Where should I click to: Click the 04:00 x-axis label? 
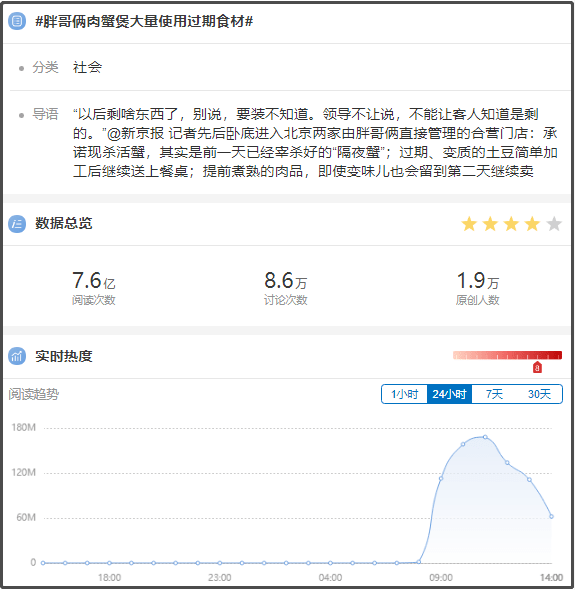click(x=330, y=578)
